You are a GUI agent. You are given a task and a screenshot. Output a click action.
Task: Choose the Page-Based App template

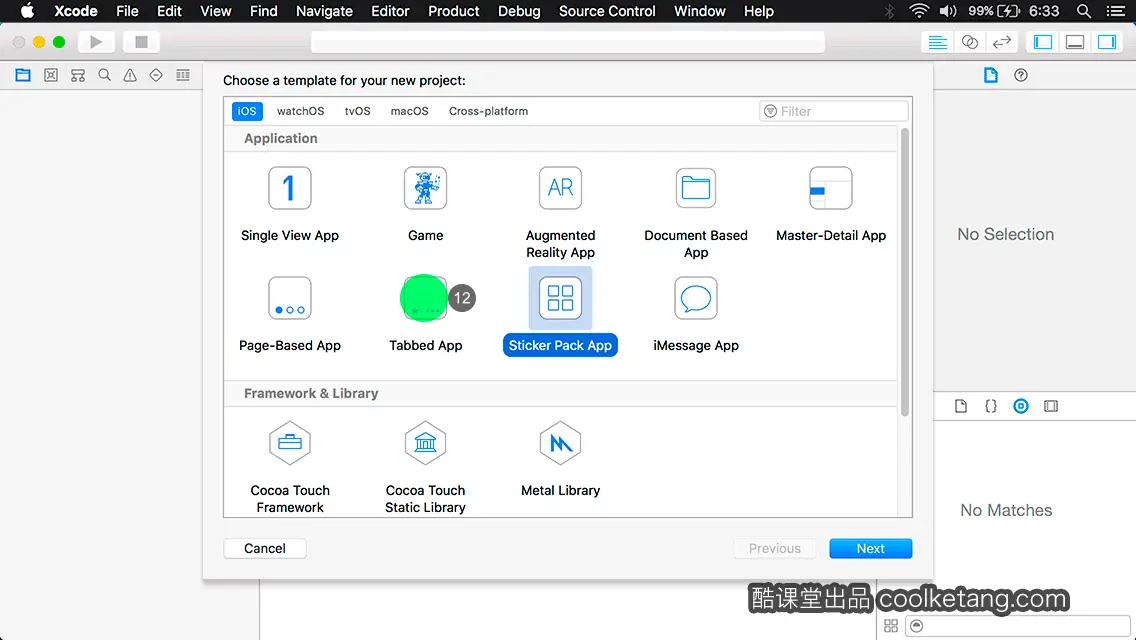click(x=289, y=315)
